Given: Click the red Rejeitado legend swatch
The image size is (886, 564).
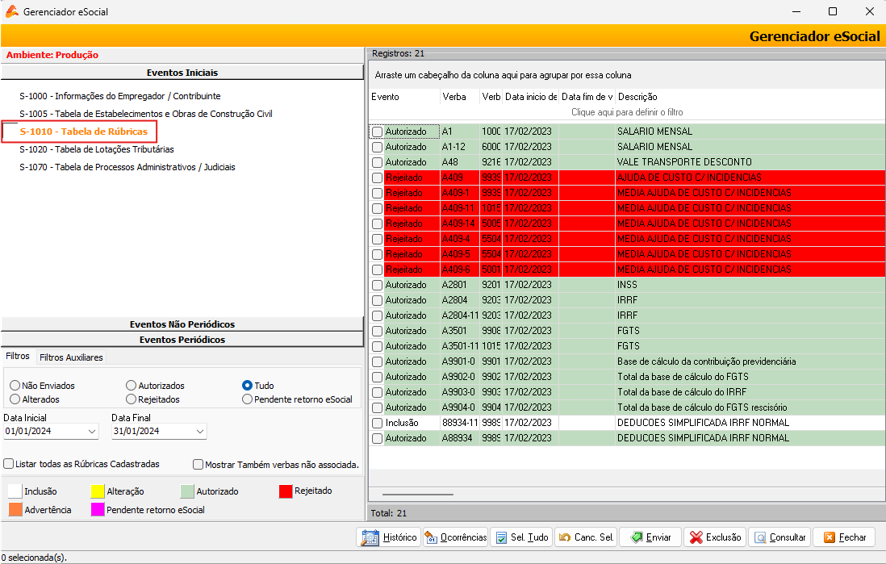Looking at the screenshot, I should click(285, 491).
